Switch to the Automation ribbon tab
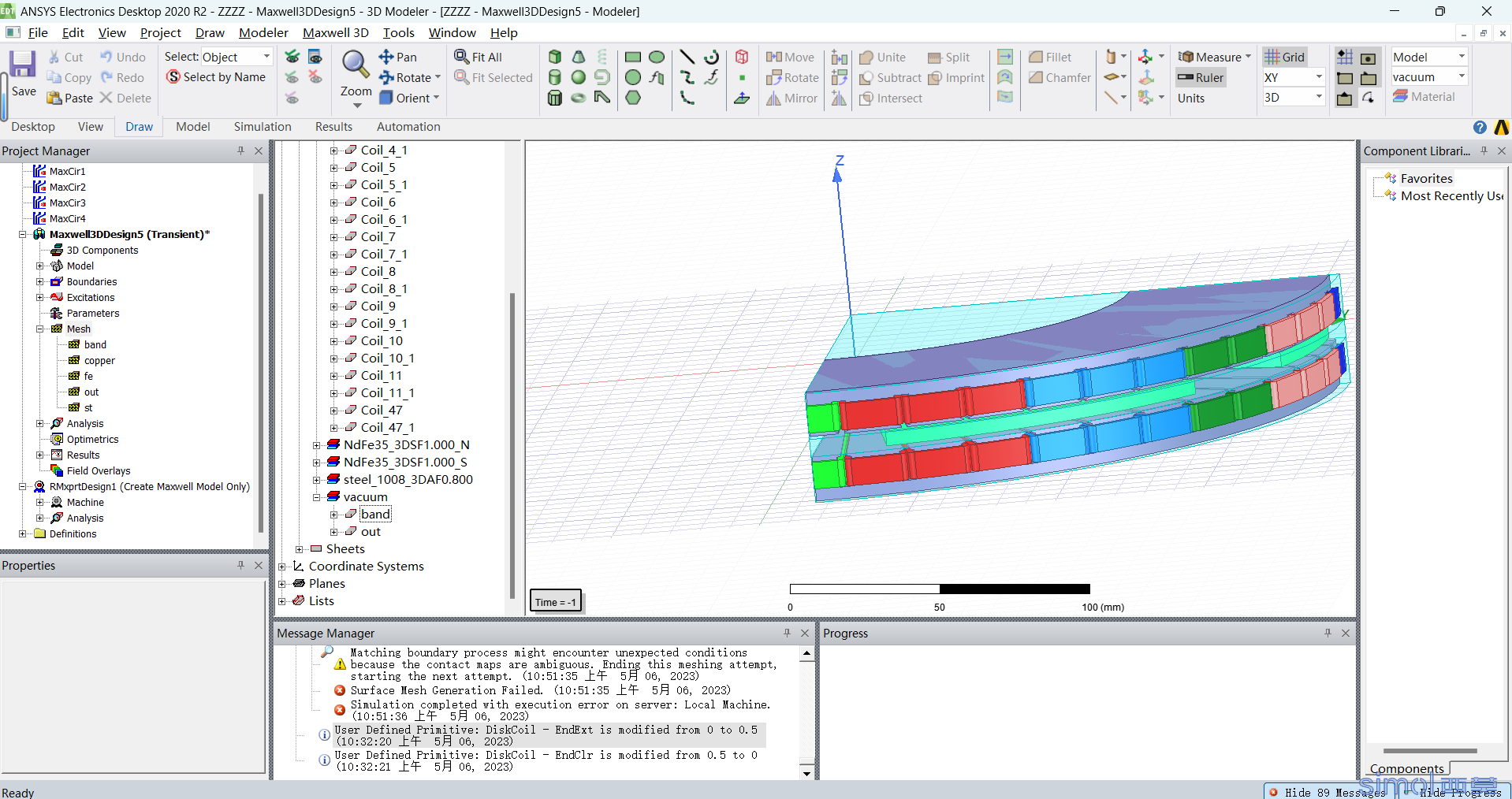This screenshot has width=1512, height=799. point(408,127)
